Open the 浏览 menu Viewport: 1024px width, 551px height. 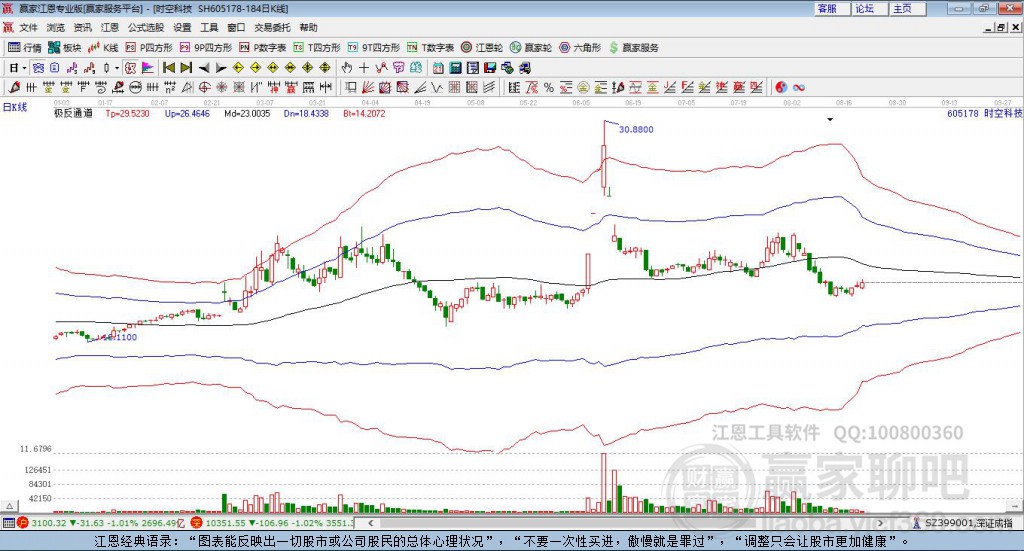pos(56,27)
